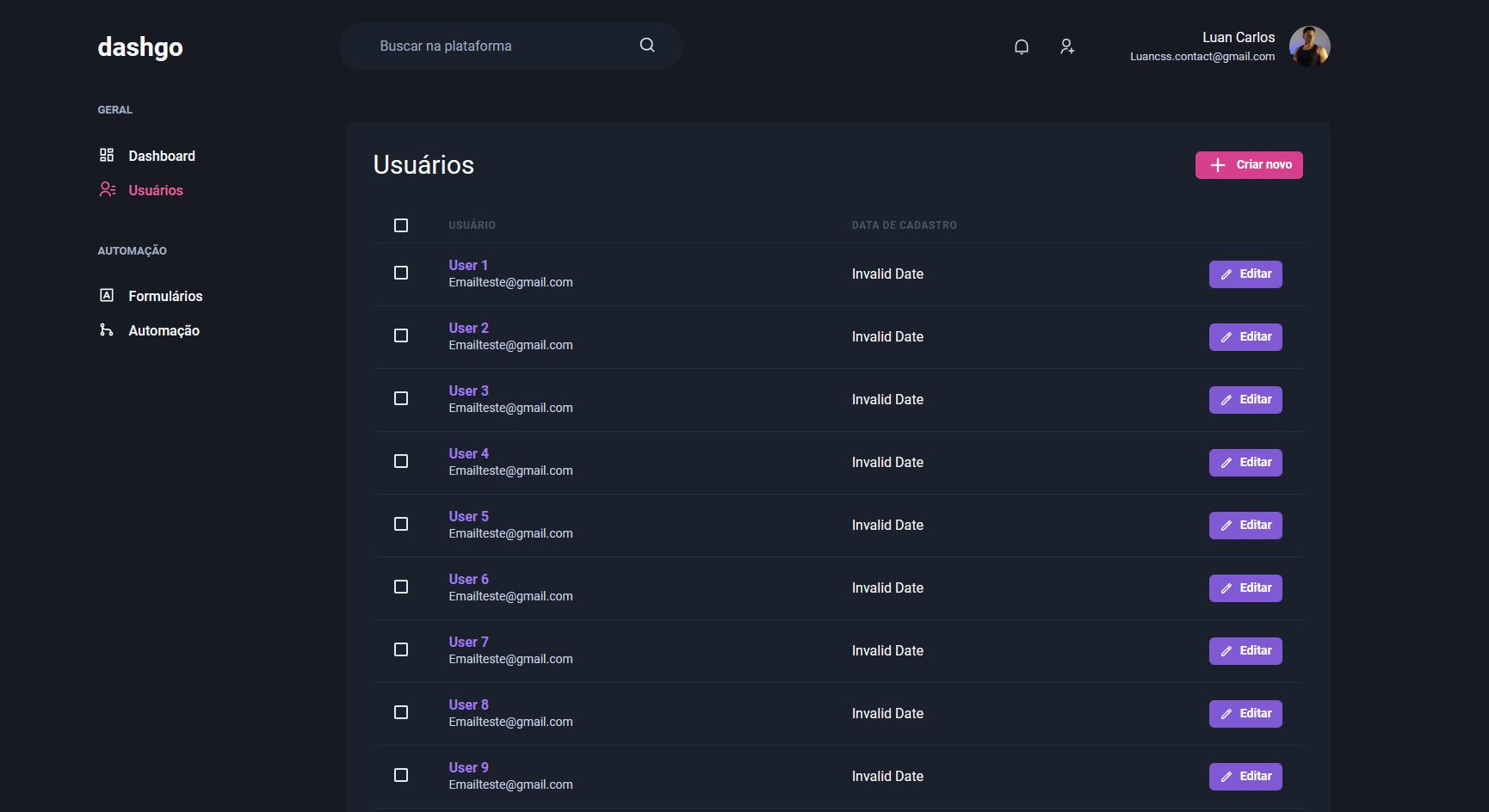Click Invalid Date in User 4 row
The height and width of the screenshot is (812, 1489).
[887, 463]
